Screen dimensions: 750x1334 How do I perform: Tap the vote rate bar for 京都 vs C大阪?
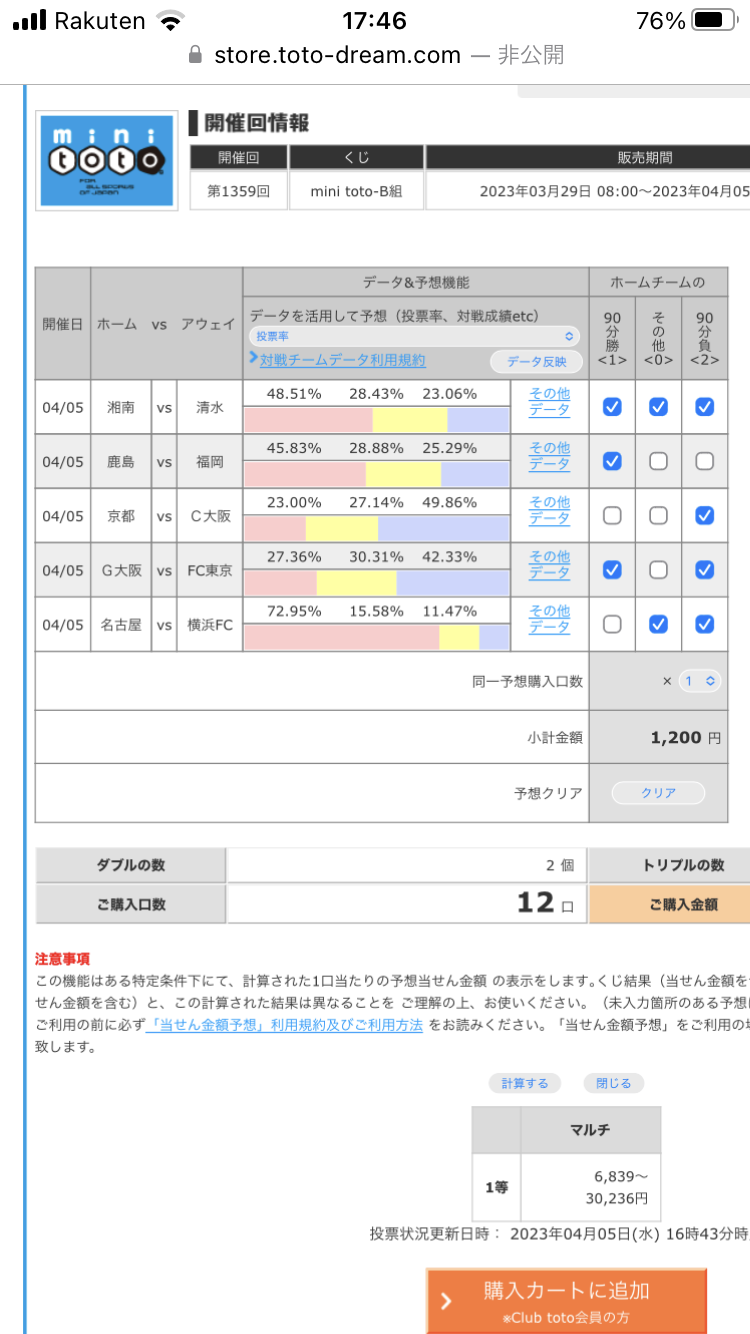(376, 528)
